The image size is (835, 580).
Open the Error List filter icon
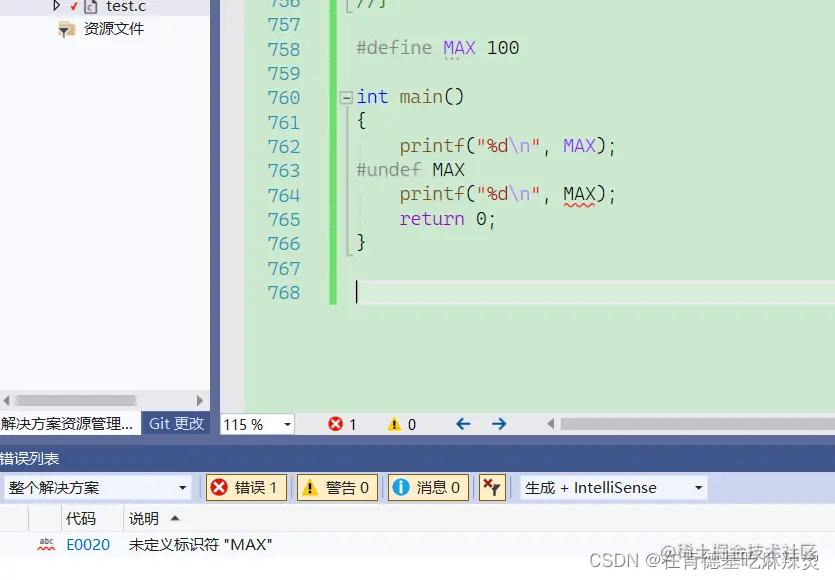click(x=491, y=487)
